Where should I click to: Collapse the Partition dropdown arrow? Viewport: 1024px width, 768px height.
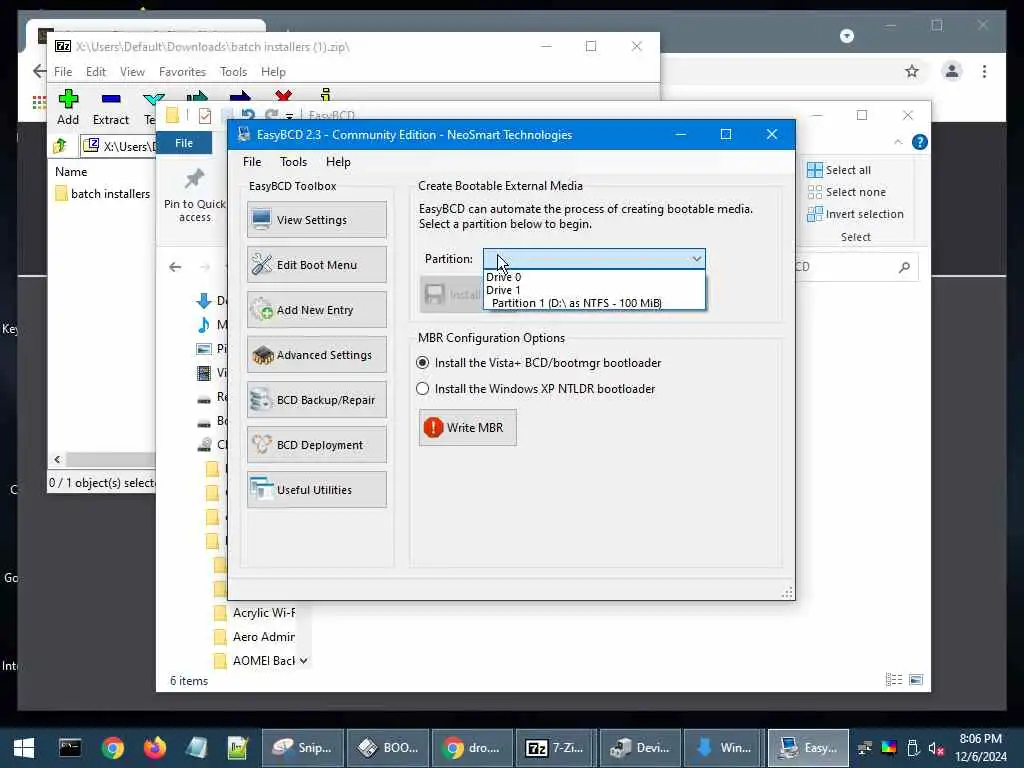pos(697,259)
